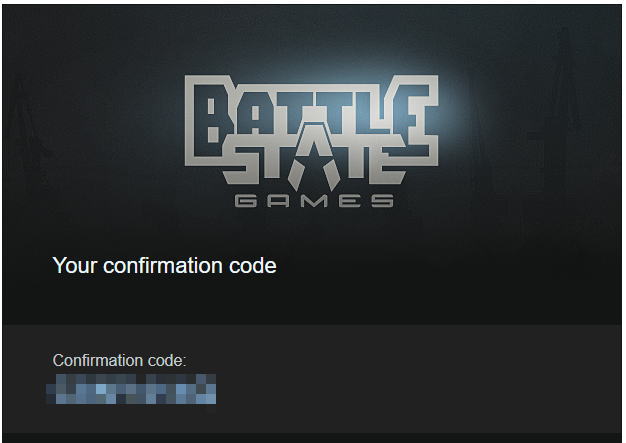Select the word BATTLE in the logo
Viewport: 626px width, 443px height.
coord(311,116)
